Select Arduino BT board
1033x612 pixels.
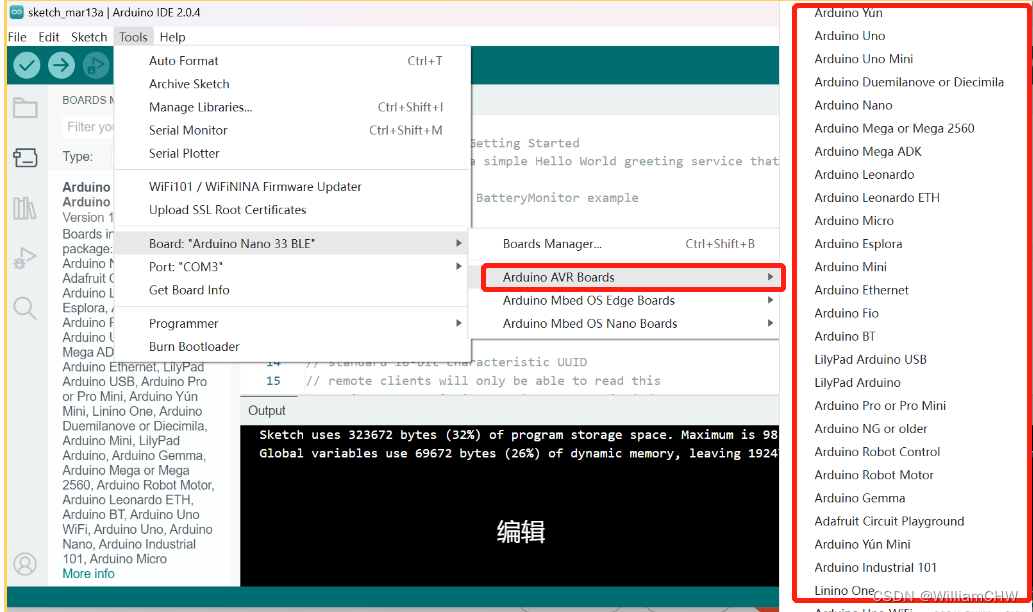tap(845, 336)
